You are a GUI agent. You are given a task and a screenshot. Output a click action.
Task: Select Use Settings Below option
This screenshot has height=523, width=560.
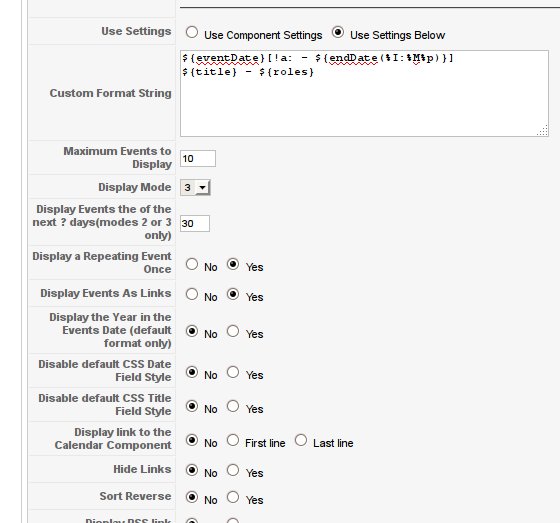[x=338, y=32]
